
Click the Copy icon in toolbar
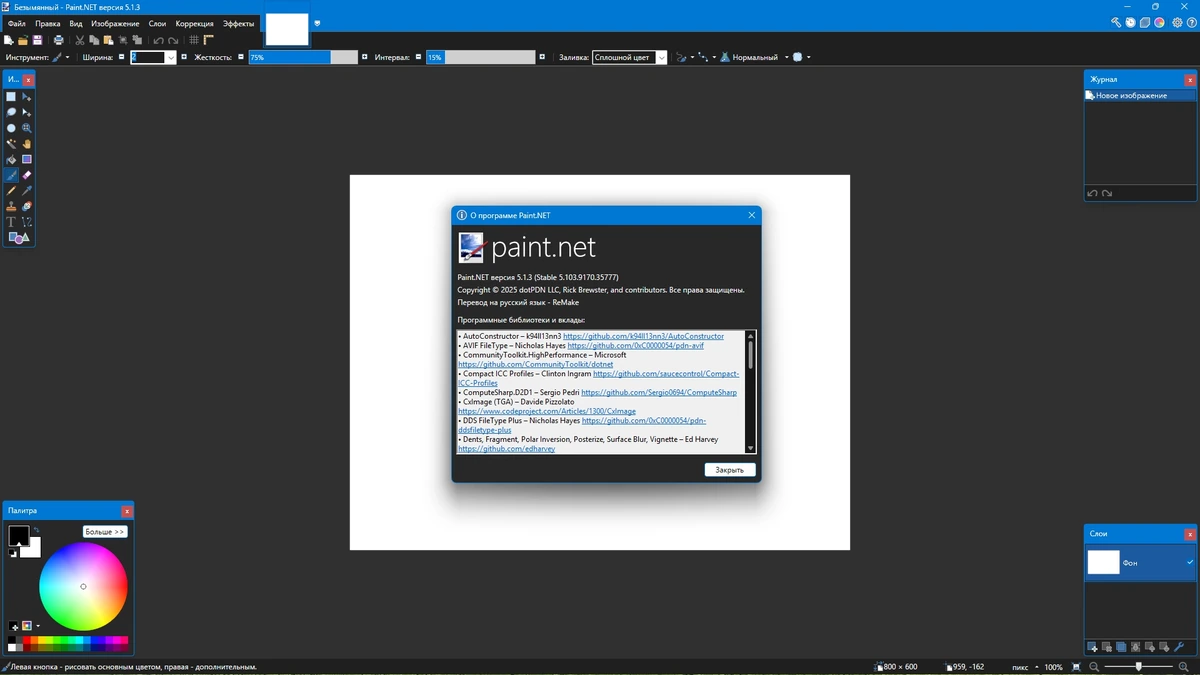click(94, 40)
